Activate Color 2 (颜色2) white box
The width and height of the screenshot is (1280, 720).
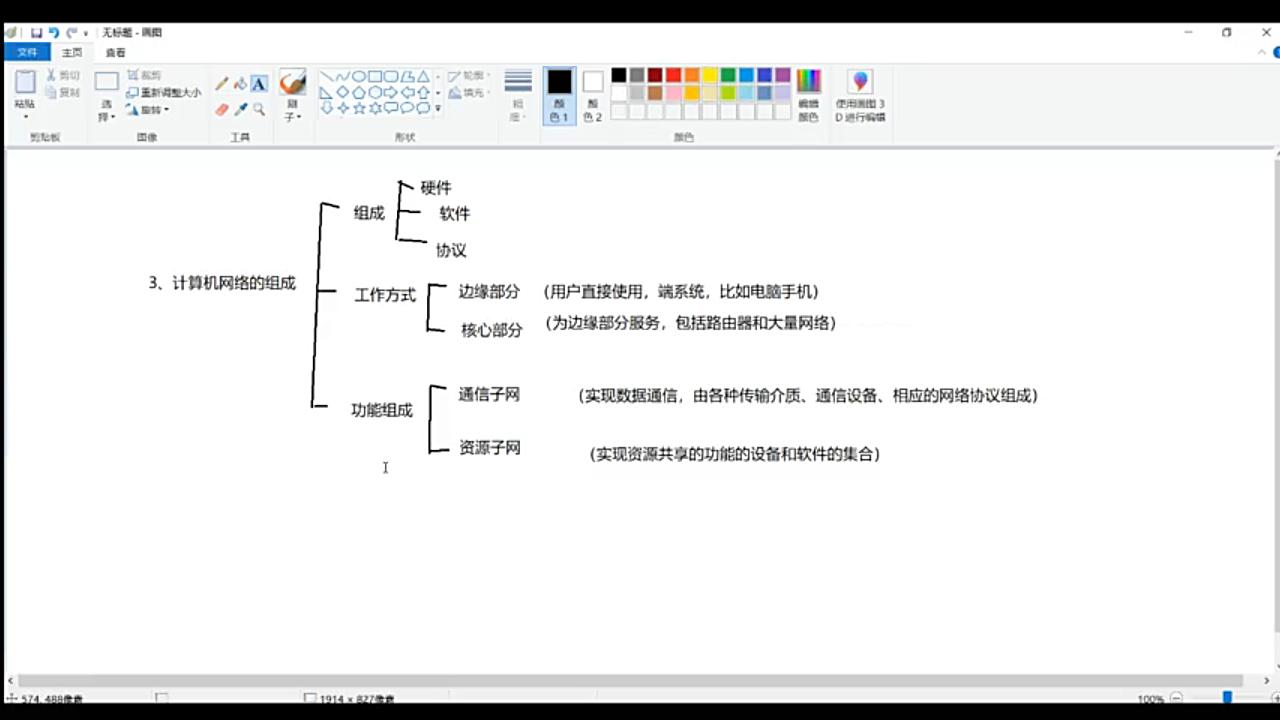click(x=593, y=96)
